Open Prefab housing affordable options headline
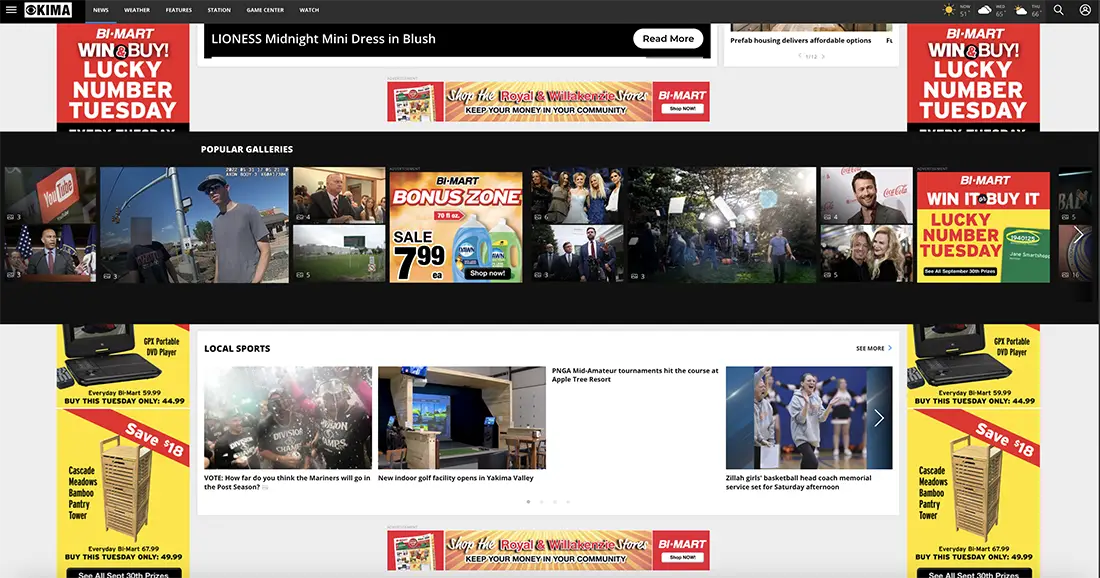The image size is (1100, 578). pos(800,41)
